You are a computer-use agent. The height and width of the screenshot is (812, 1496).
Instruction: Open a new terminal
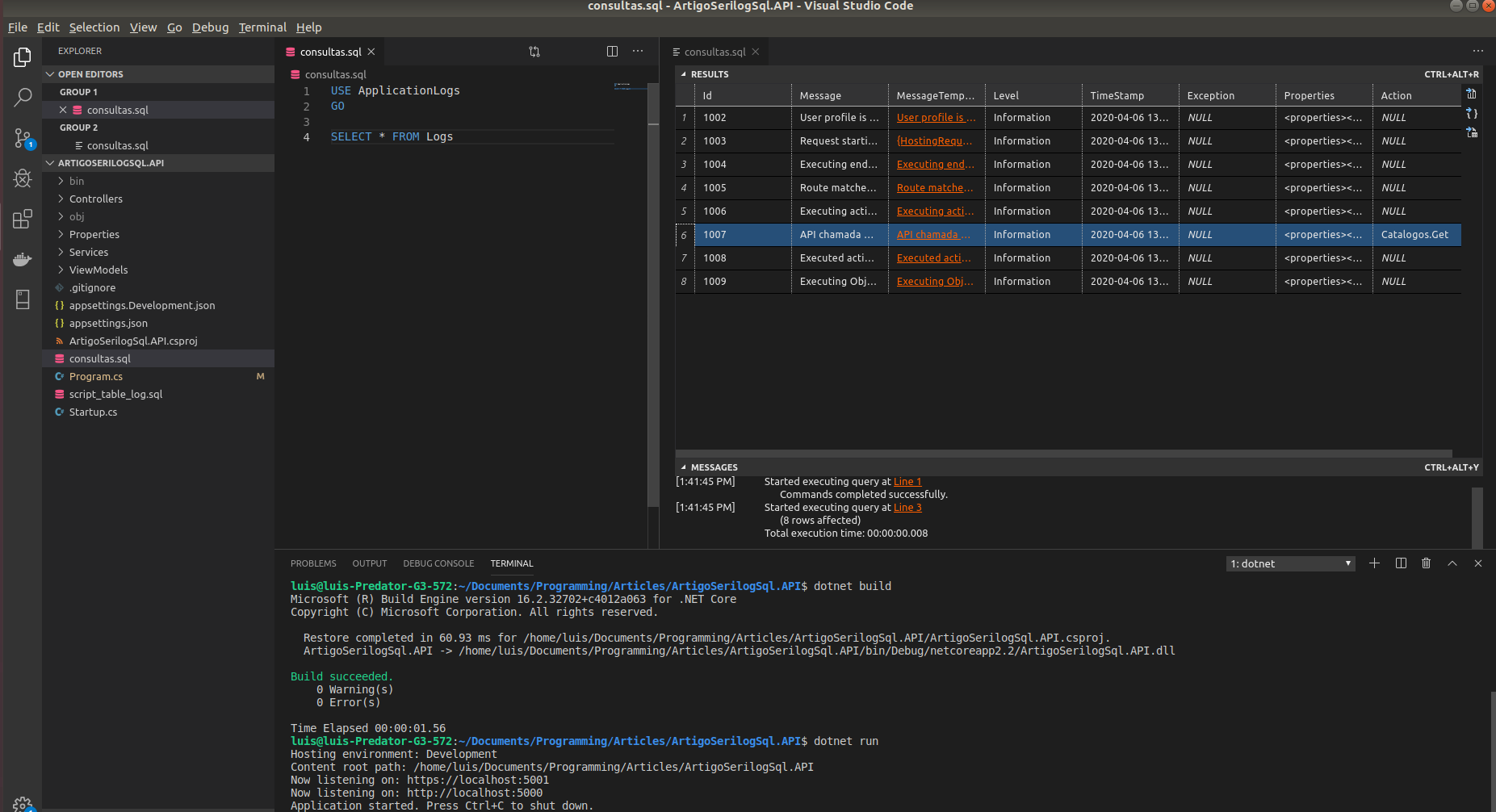click(x=1374, y=563)
